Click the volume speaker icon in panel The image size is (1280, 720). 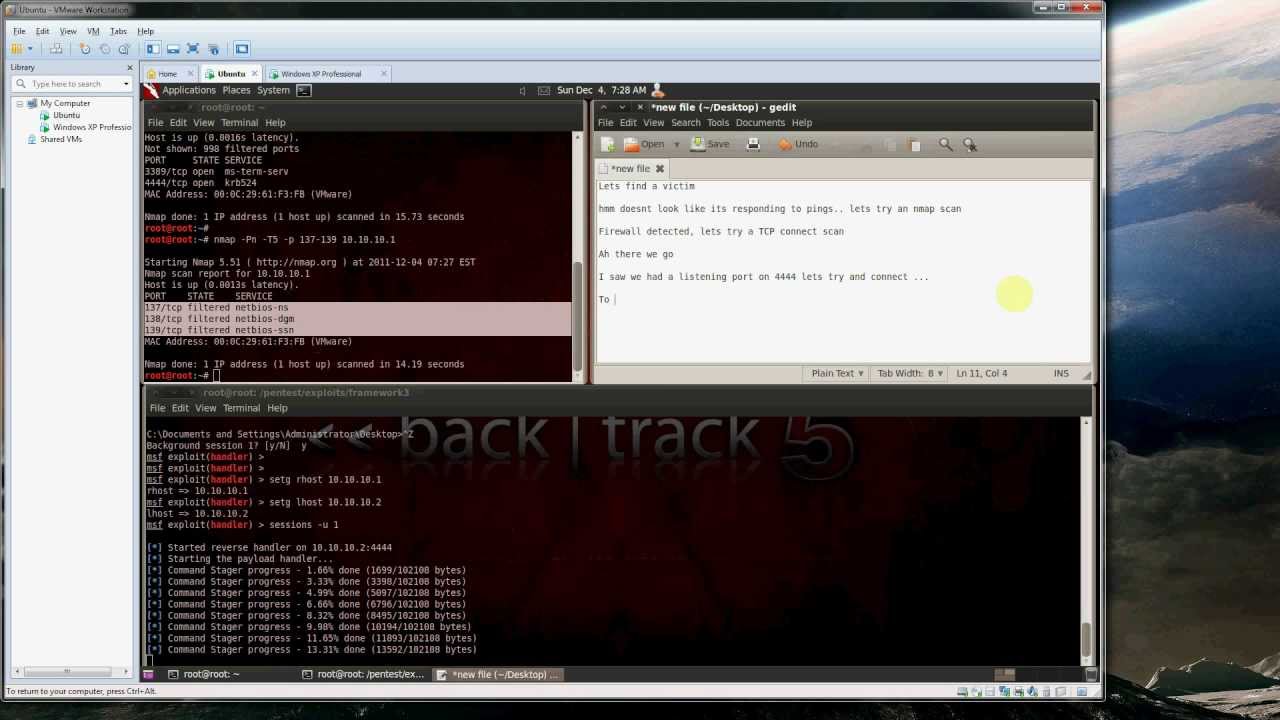[523, 90]
